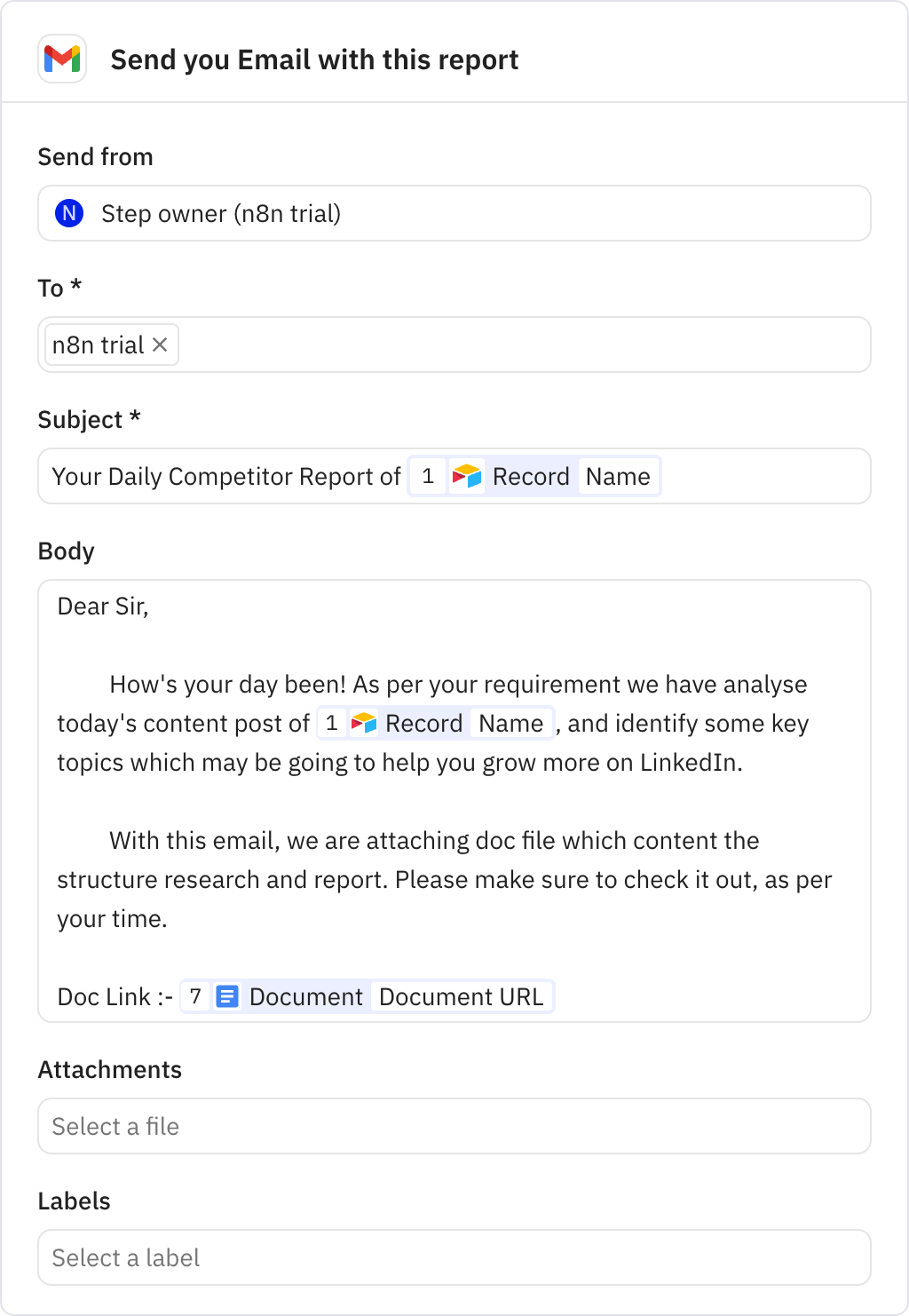Image resolution: width=909 pixels, height=1316 pixels.
Task: Click the step number 1 badge in Subject
Action: coord(427,476)
